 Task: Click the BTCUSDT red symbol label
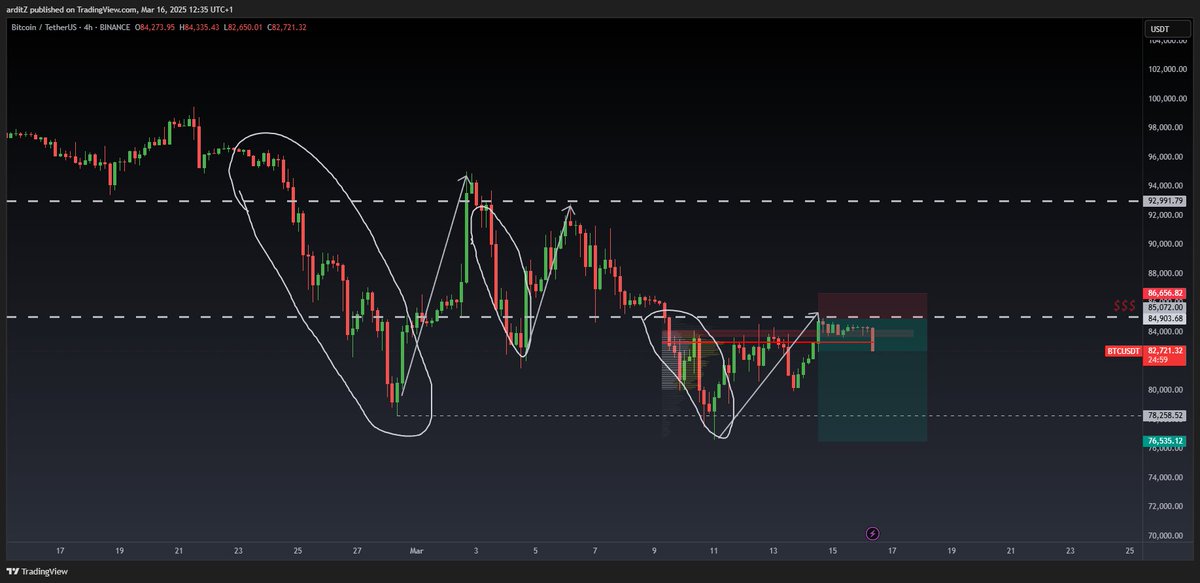point(1123,351)
